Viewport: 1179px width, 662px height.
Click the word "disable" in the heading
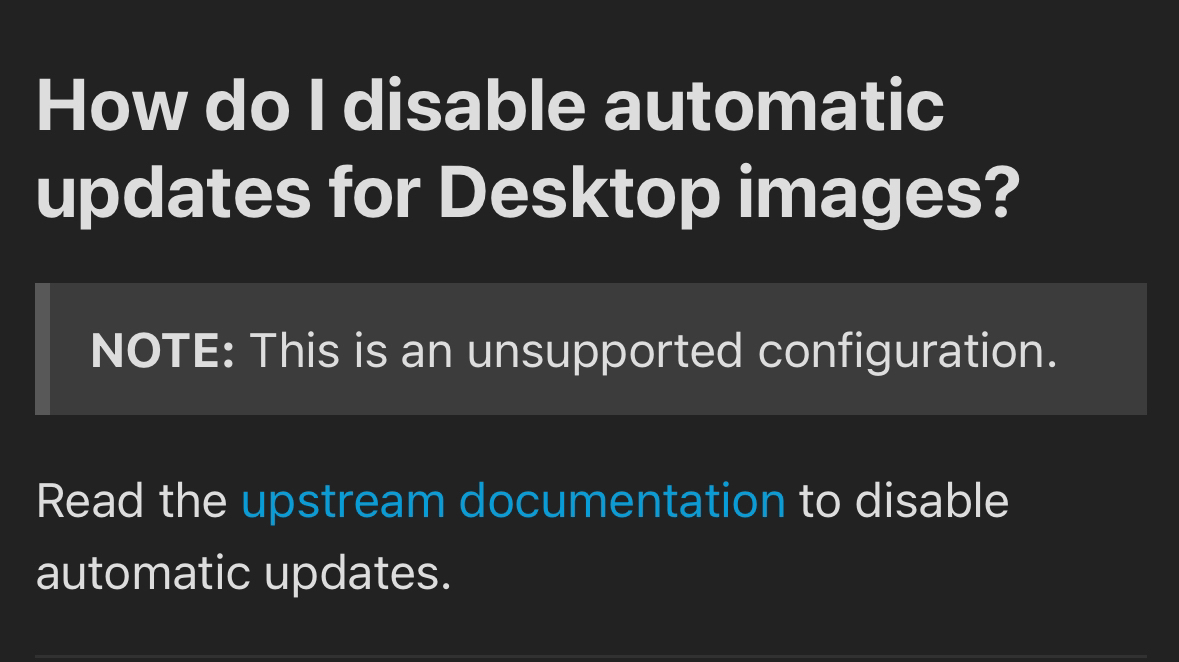[x=464, y=107]
